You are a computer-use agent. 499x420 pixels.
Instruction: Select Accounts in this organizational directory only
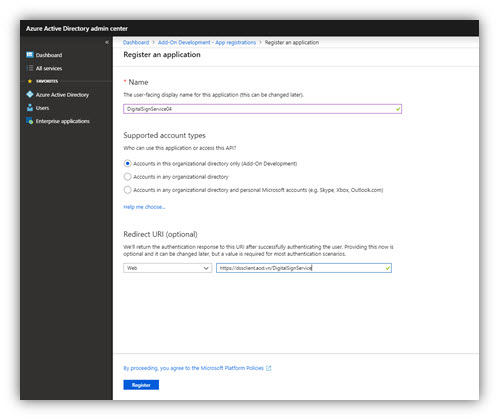tap(127, 163)
